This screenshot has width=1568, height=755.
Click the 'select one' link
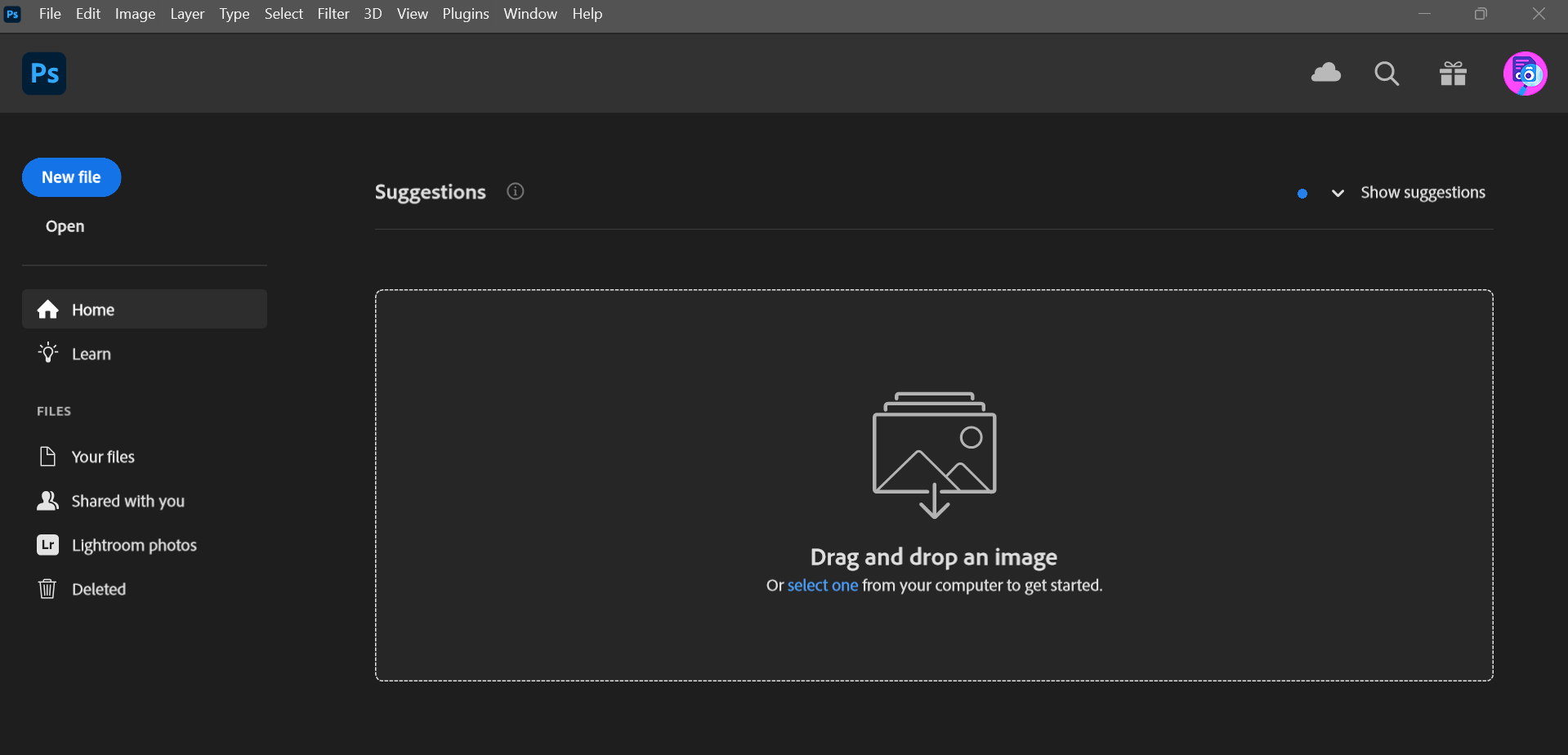pos(822,585)
